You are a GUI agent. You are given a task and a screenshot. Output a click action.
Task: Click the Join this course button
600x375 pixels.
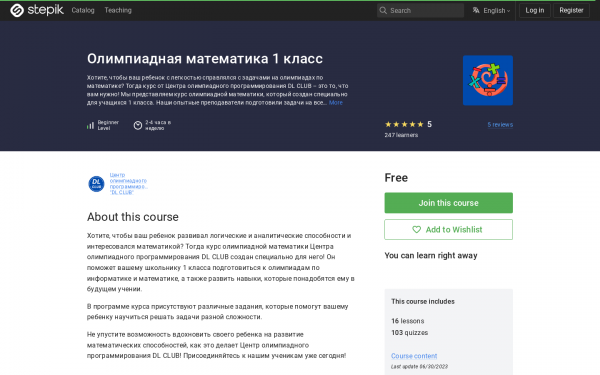(x=448, y=203)
